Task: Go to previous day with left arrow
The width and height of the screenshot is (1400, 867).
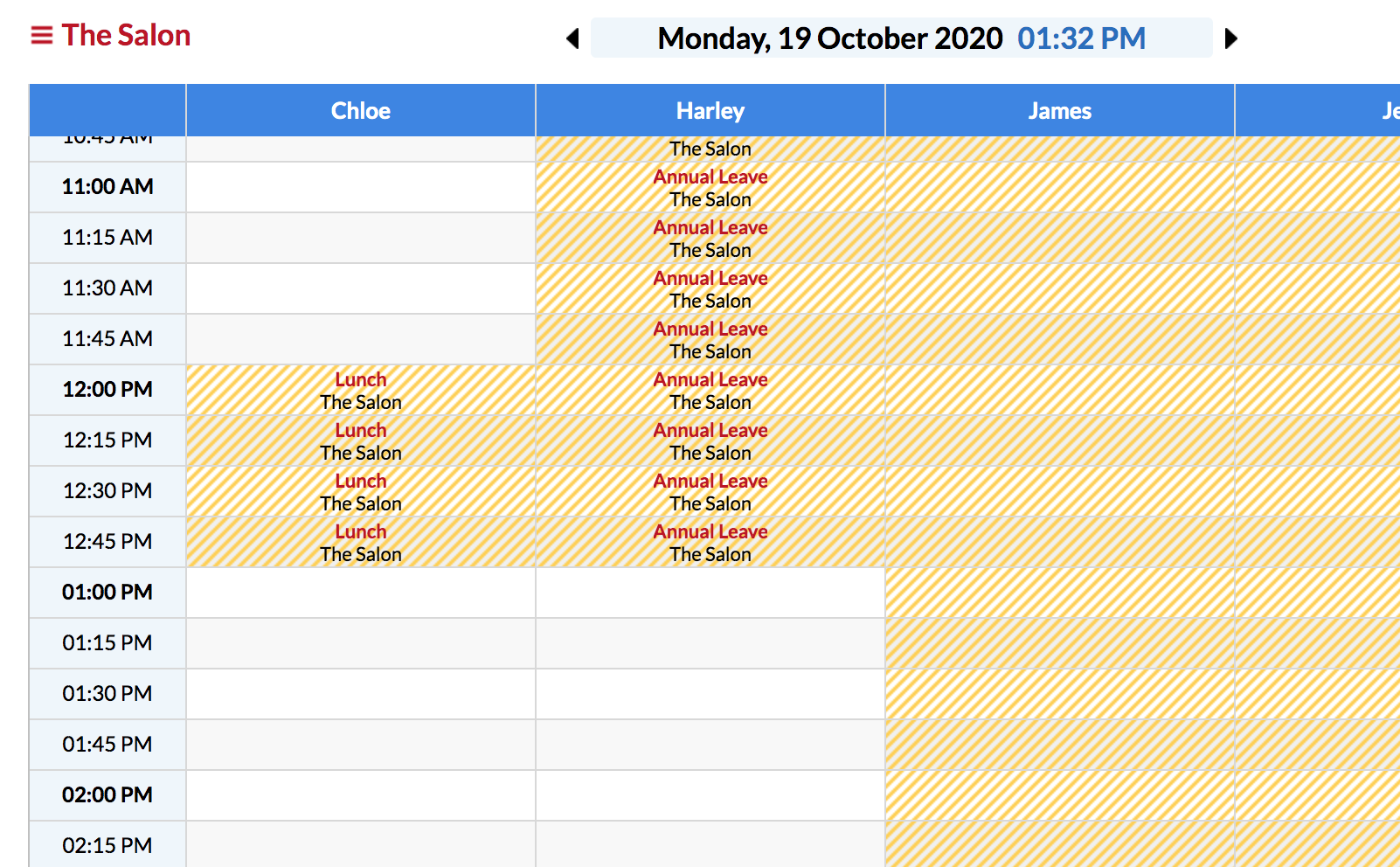Action: 572,38
